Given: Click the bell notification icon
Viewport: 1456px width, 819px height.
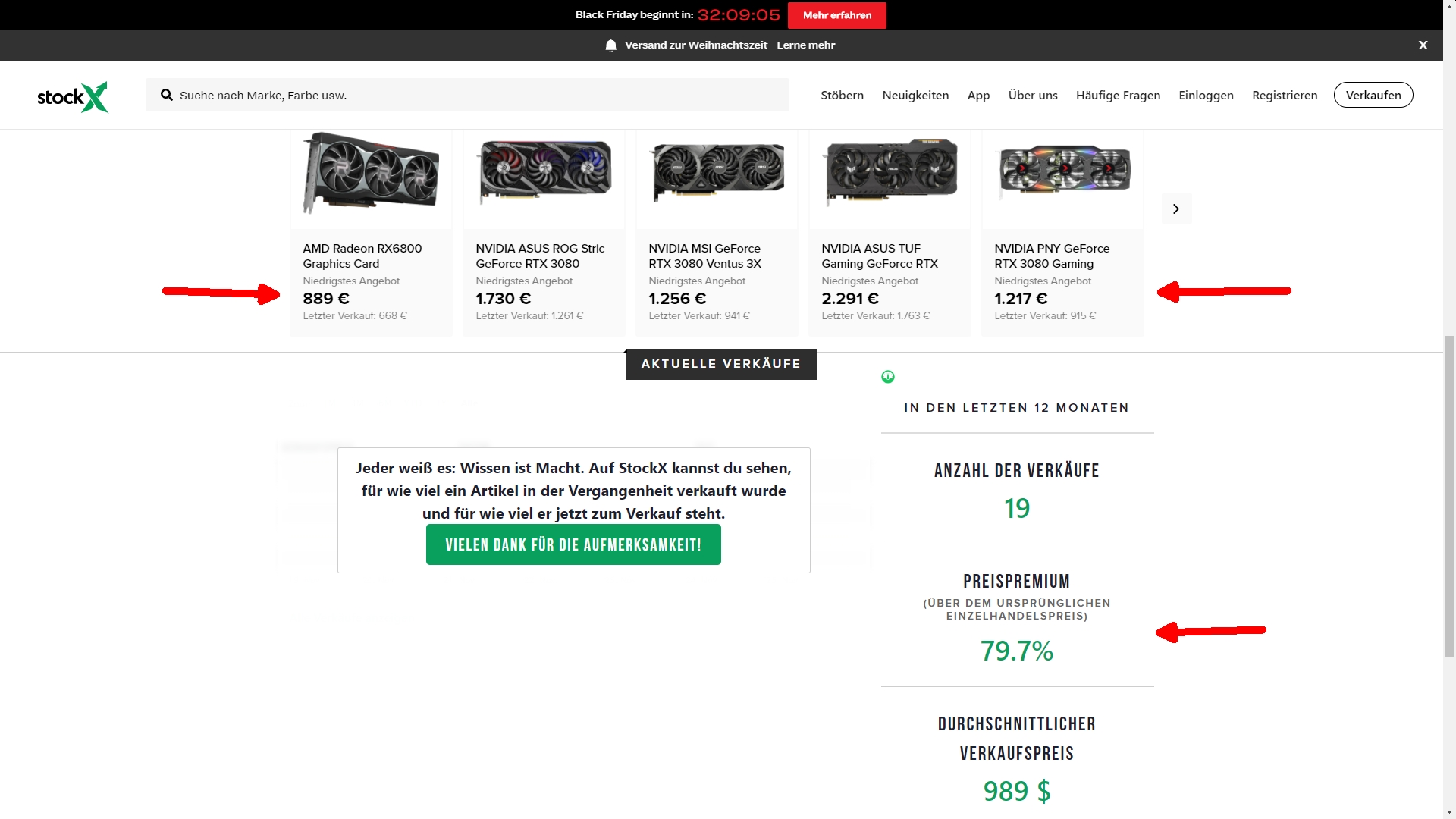Looking at the screenshot, I should 611,45.
